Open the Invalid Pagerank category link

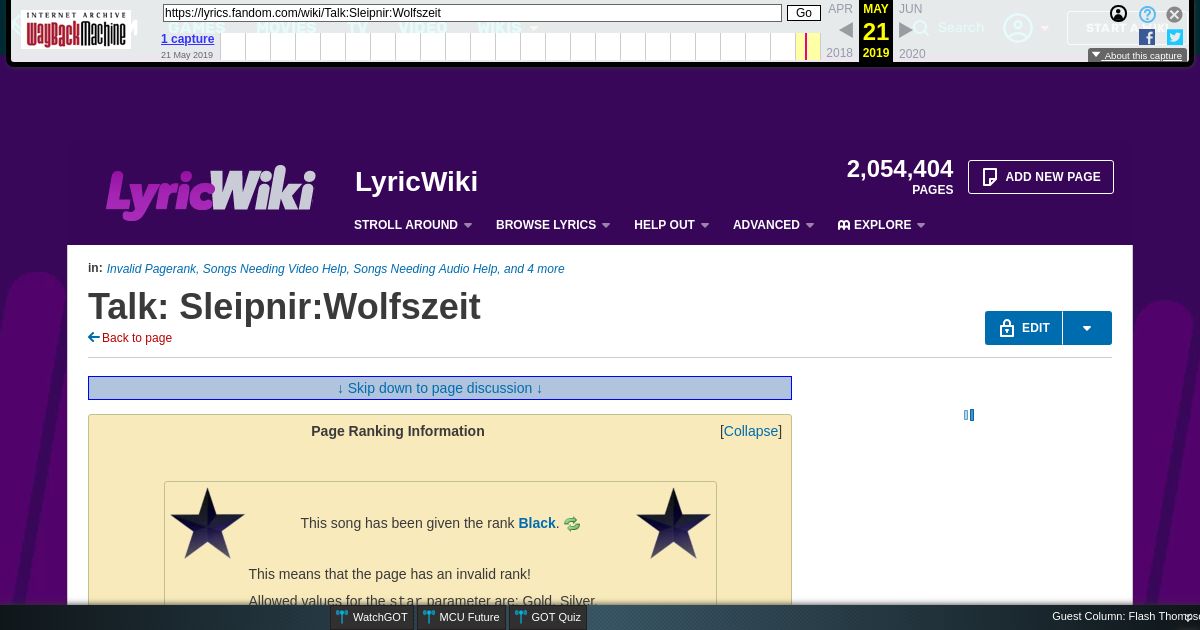point(152,269)
